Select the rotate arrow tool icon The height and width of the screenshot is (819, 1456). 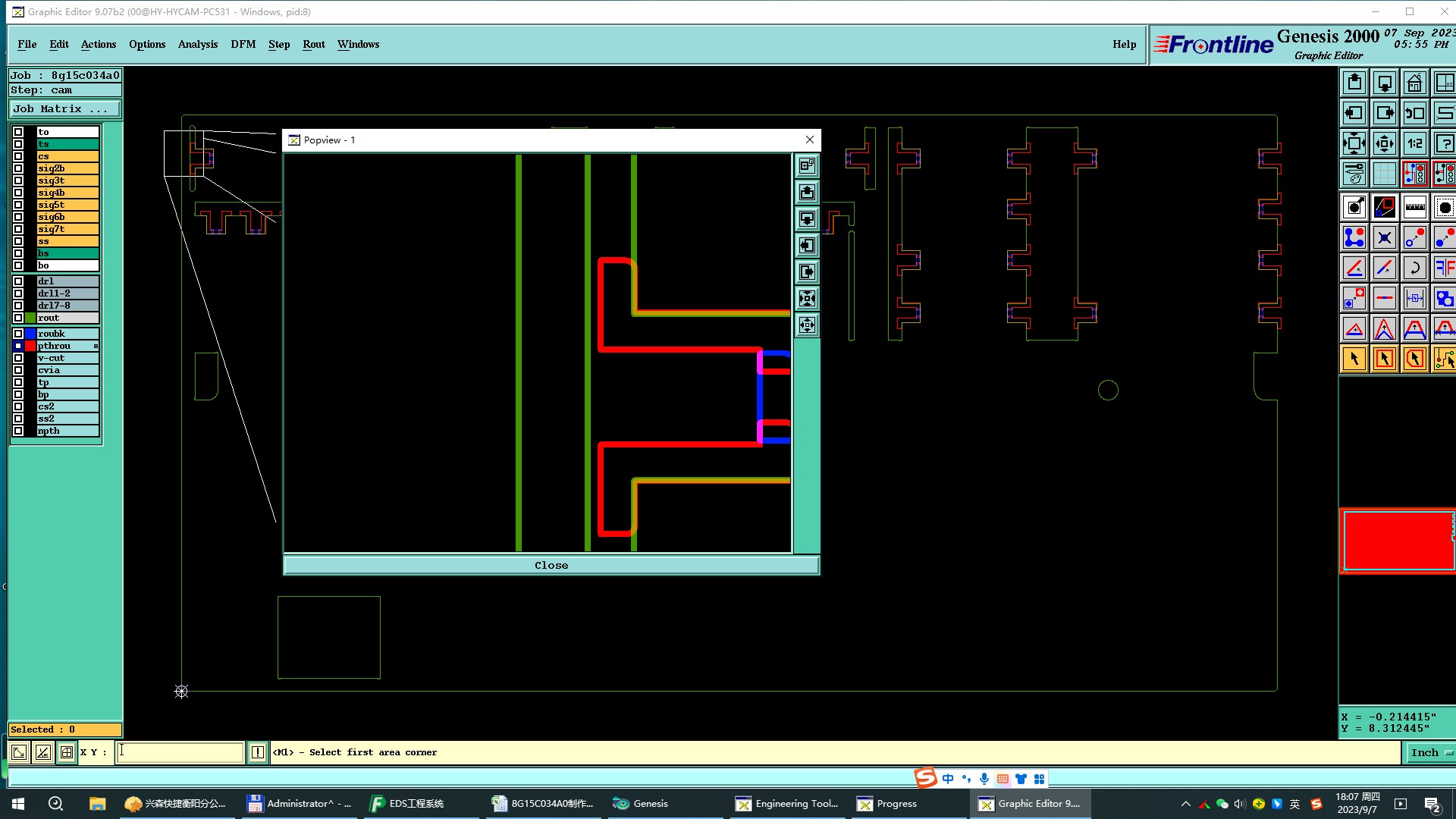(x=1414, y=268)
